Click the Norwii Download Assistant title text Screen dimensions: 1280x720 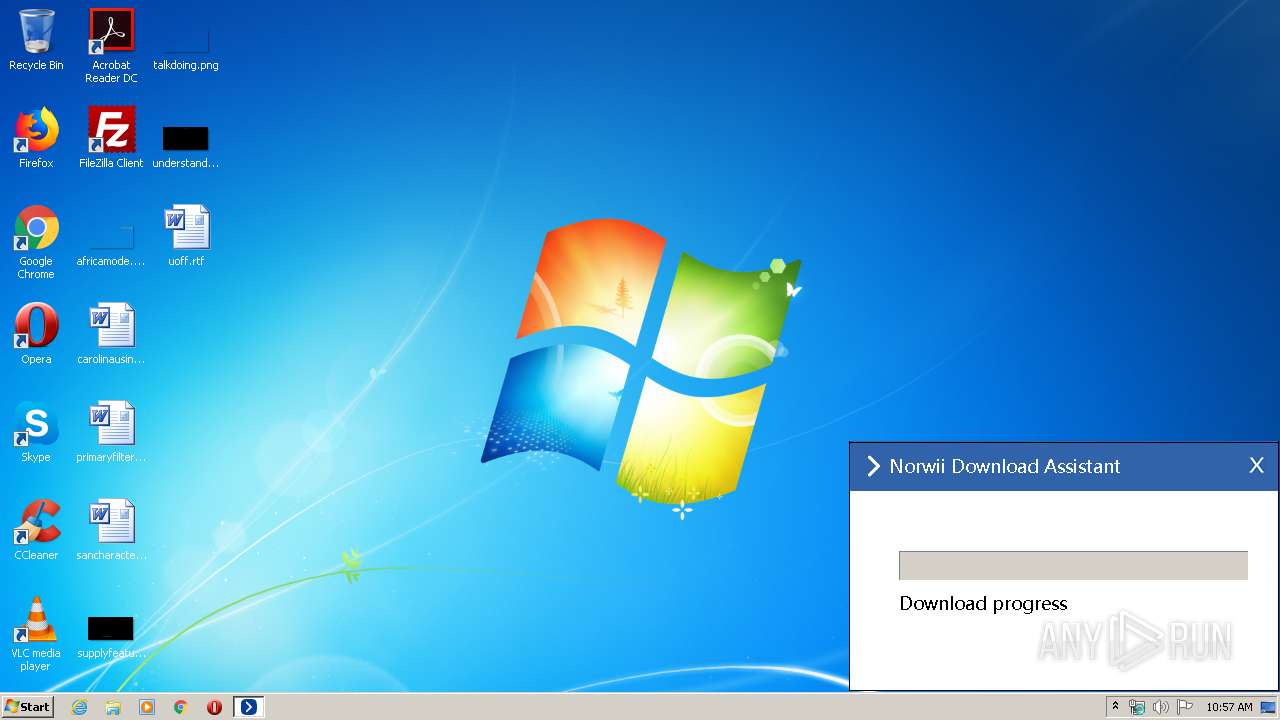[1005, 466]
